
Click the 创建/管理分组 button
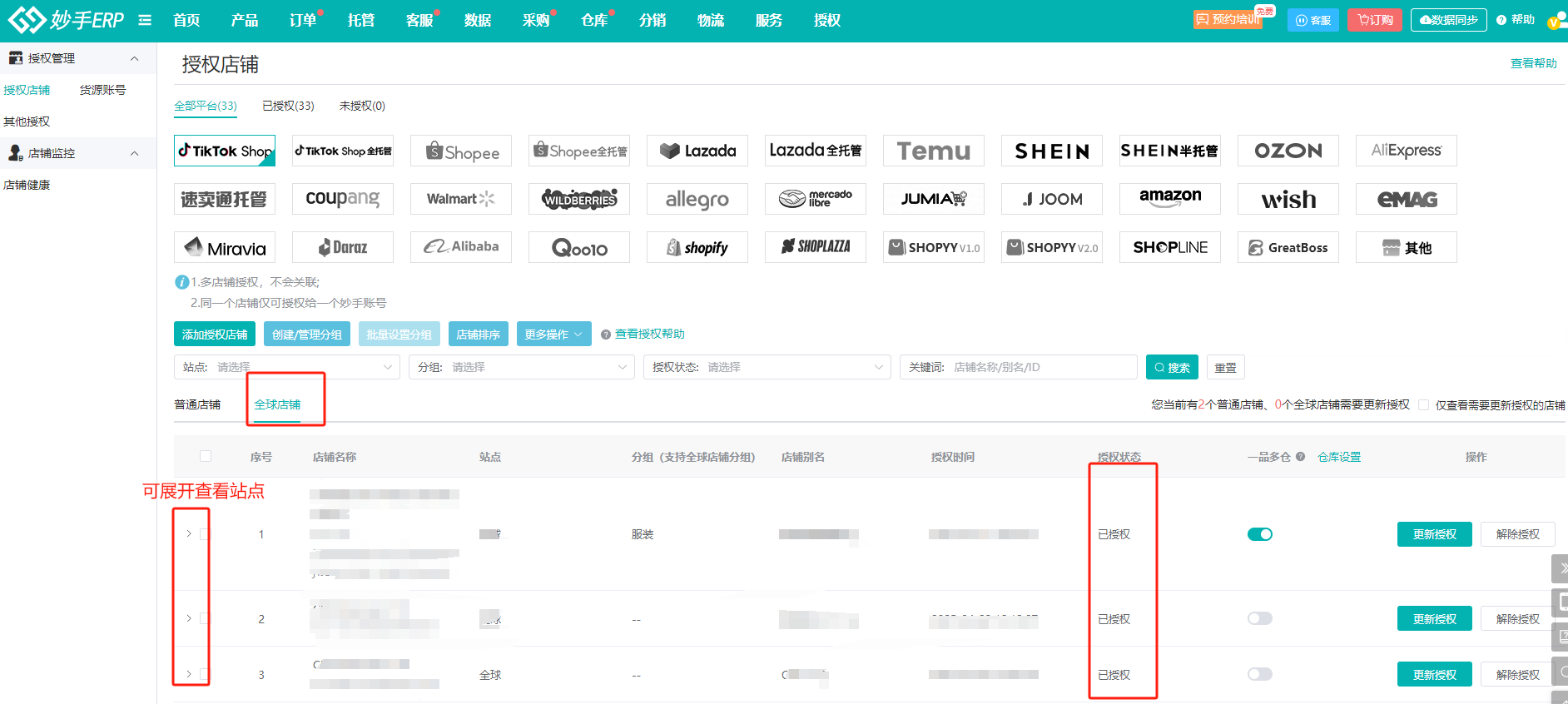[x=307, y=334]
